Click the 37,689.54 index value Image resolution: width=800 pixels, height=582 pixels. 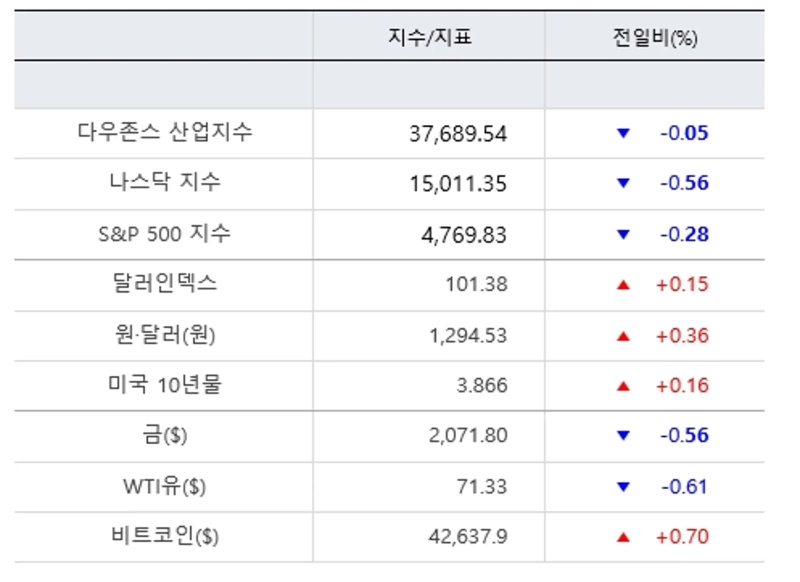coord(458,133)
